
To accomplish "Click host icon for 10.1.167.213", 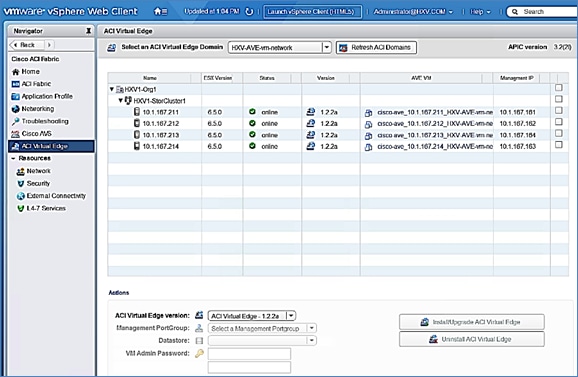I will pos(137,135).
